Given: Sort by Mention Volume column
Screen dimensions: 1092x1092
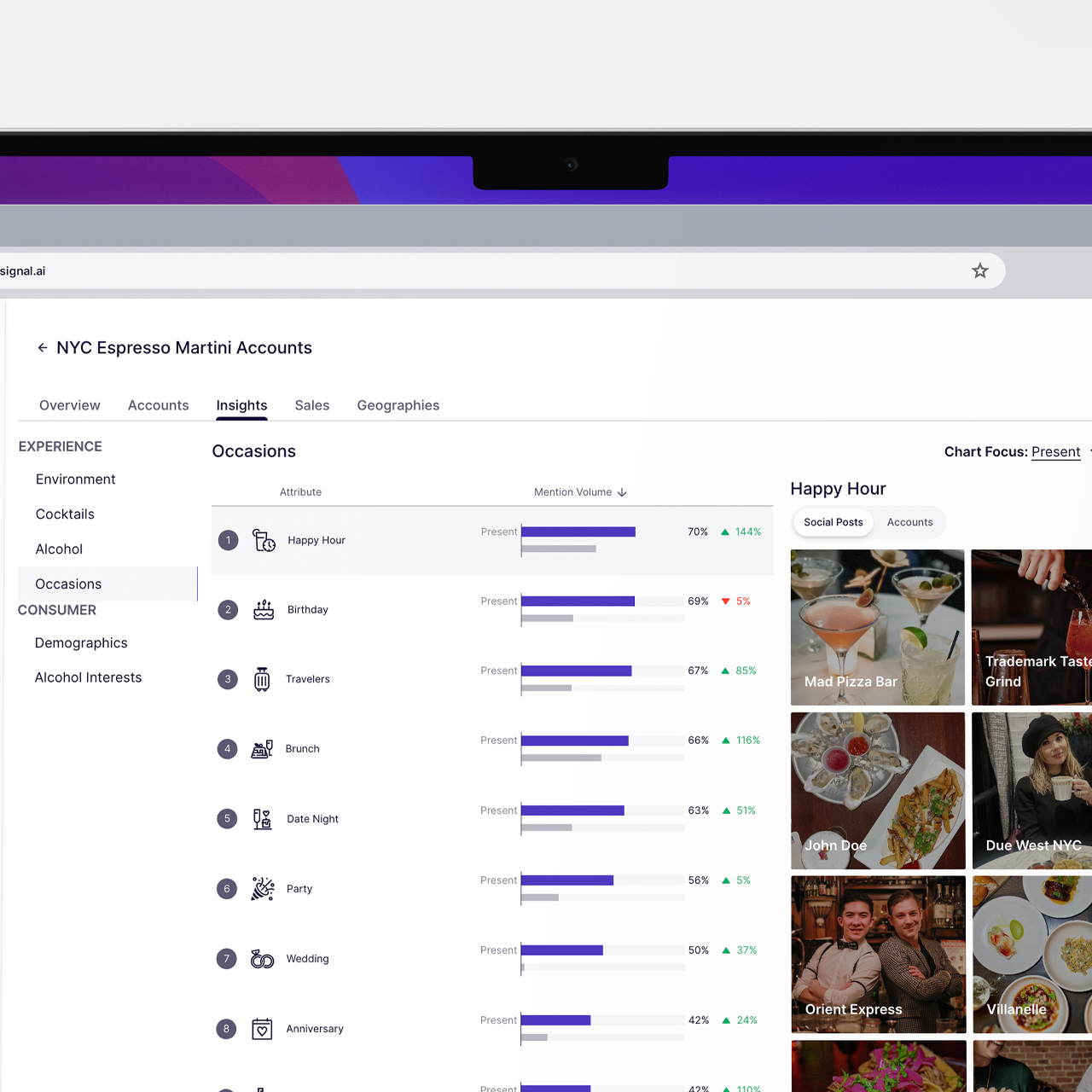Looking at the screenshot, I should pos(580,492).
